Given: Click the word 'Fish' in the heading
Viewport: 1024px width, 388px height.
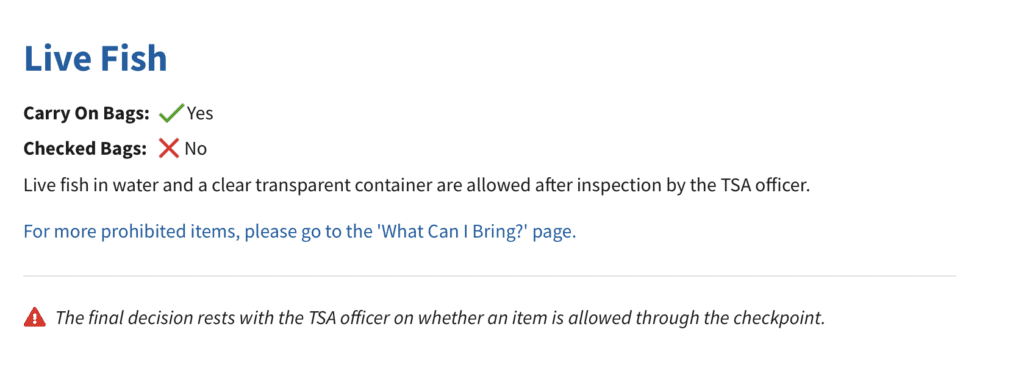Looking at the screenshot, I should pos(134,58).
